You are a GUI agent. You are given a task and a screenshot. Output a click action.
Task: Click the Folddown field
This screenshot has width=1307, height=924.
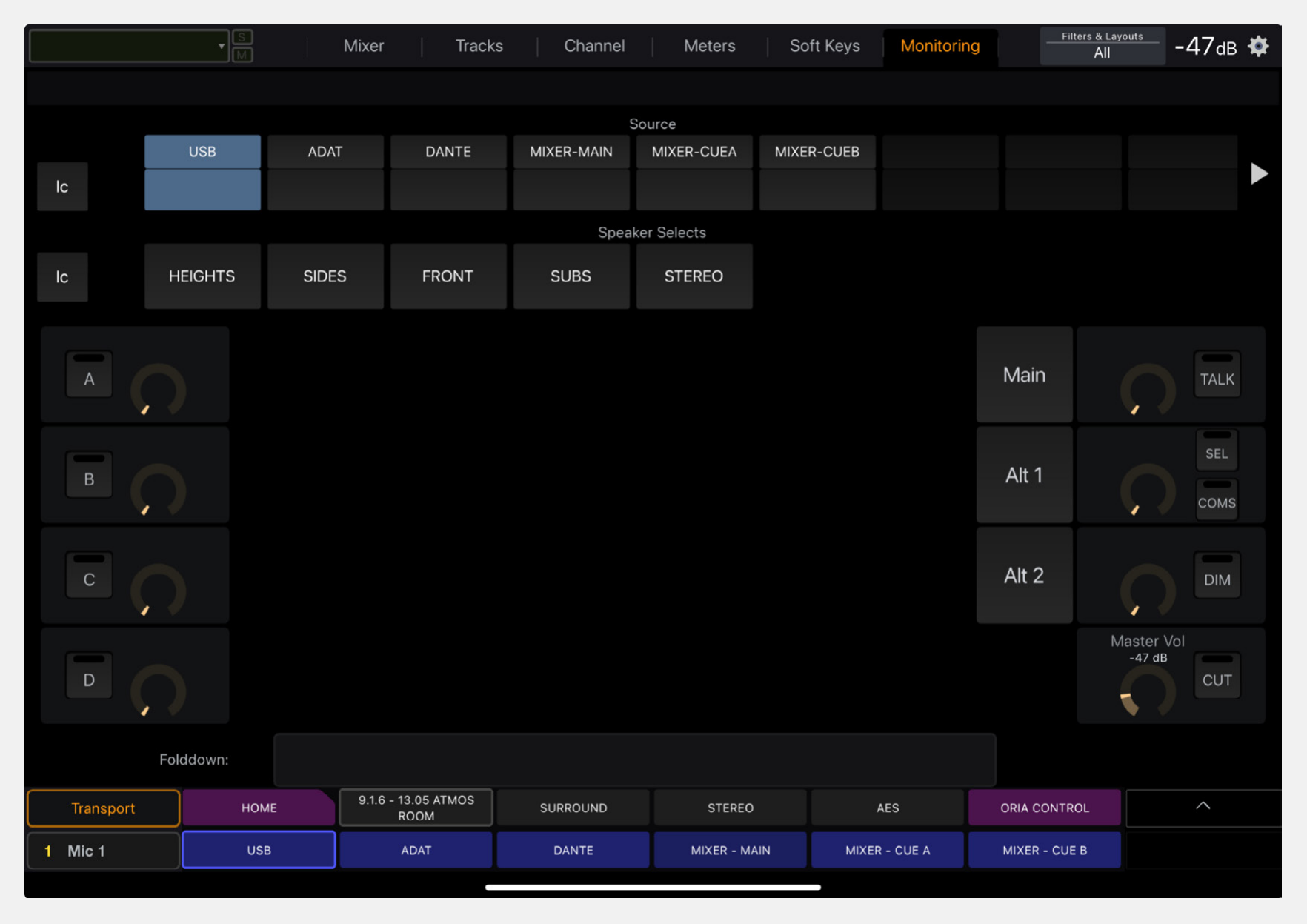click(x=635, y=760)
